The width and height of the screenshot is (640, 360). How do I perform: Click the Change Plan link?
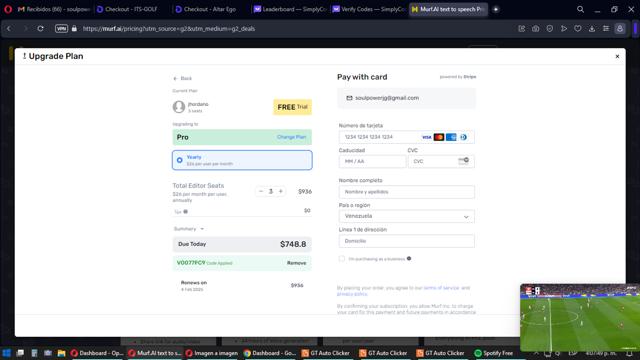291,137
